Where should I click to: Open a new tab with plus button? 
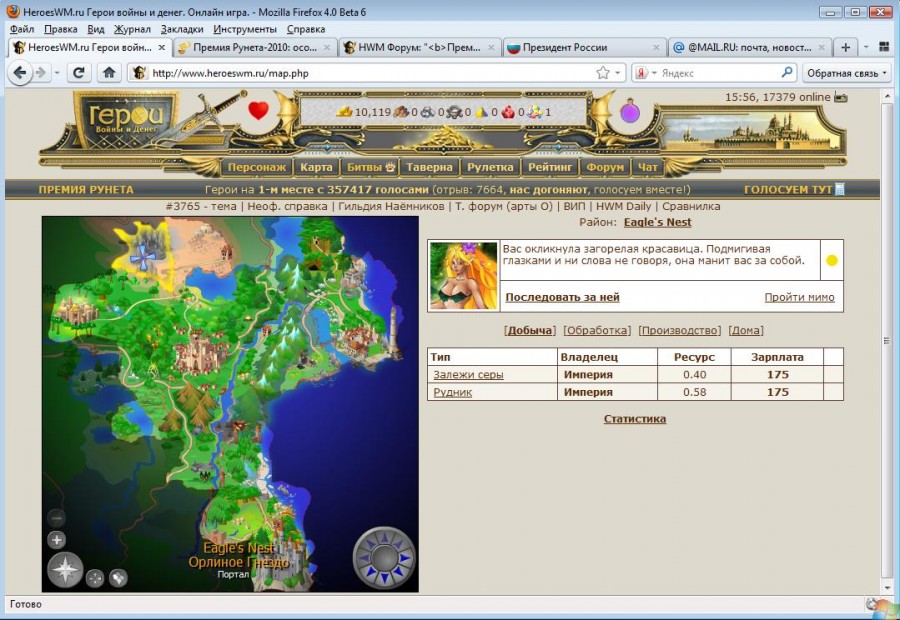coord(845,47)
